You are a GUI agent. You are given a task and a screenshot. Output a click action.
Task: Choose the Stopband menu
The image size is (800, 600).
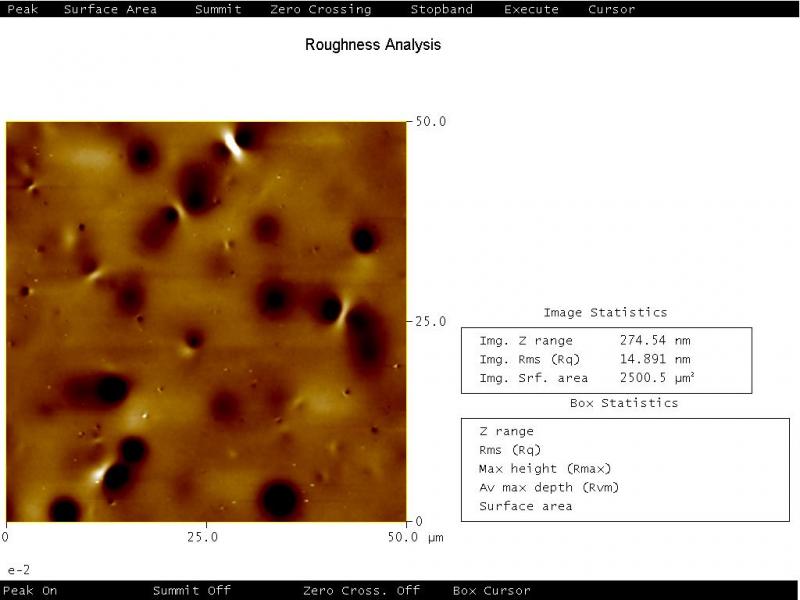(x=442, y=9)
